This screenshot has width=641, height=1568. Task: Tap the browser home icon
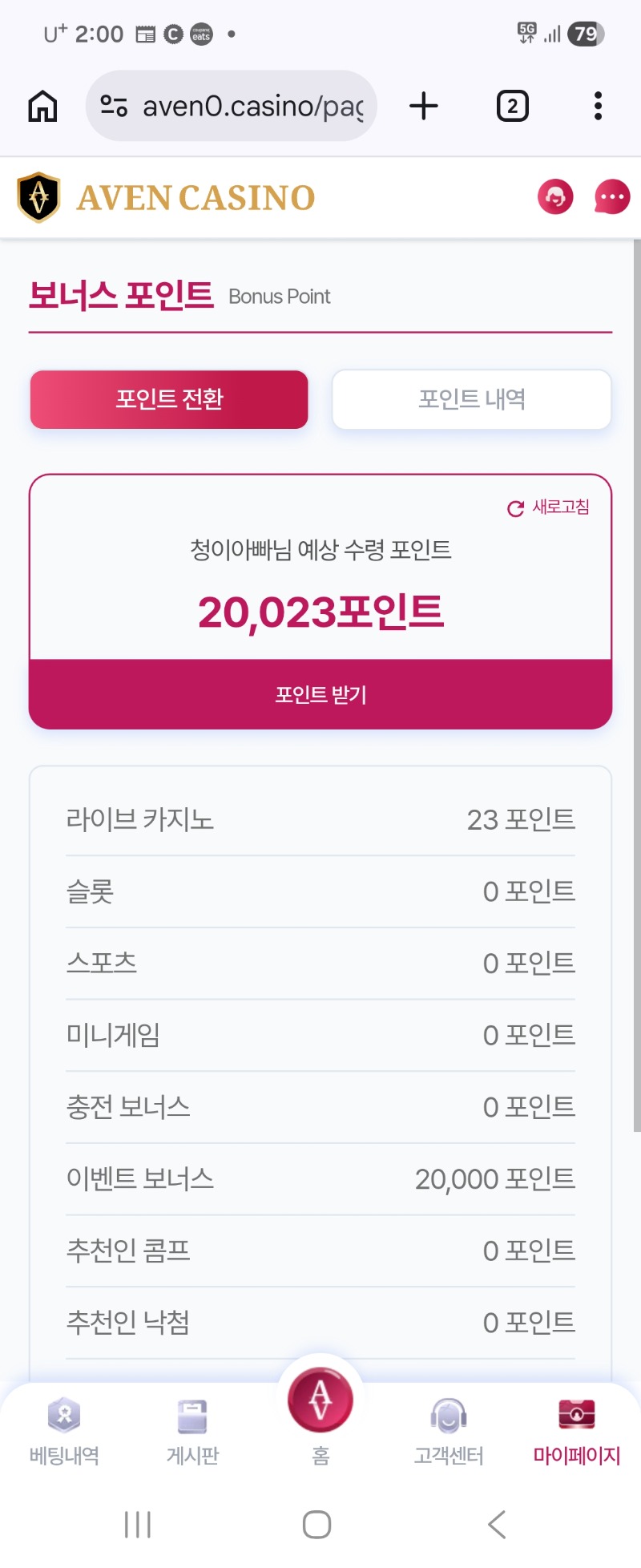[43, 106]
